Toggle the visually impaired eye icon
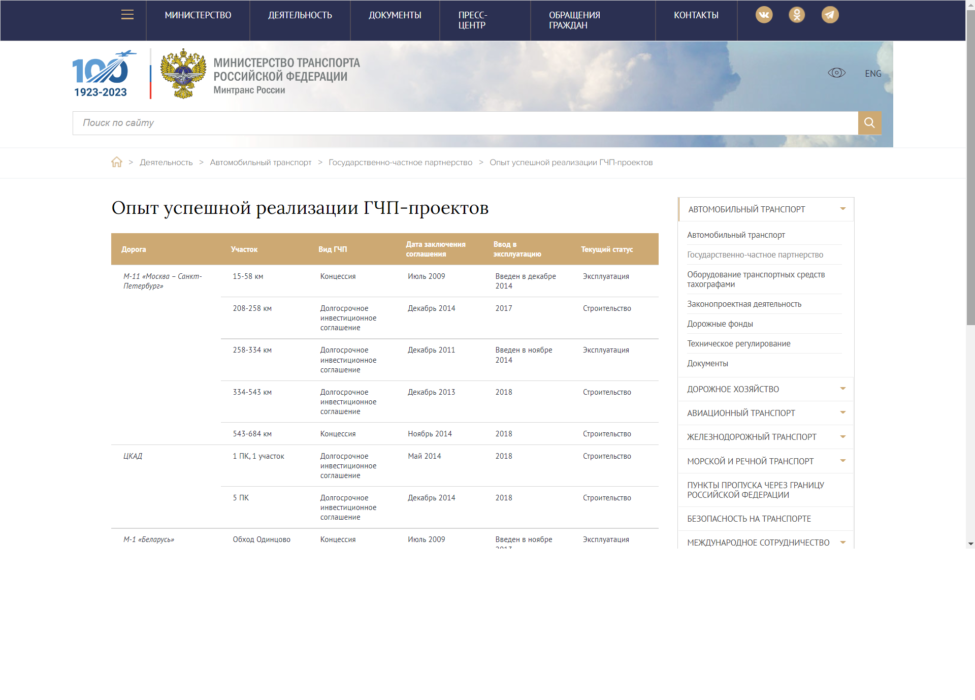This screenshot has height=700, width=975. 837,73
